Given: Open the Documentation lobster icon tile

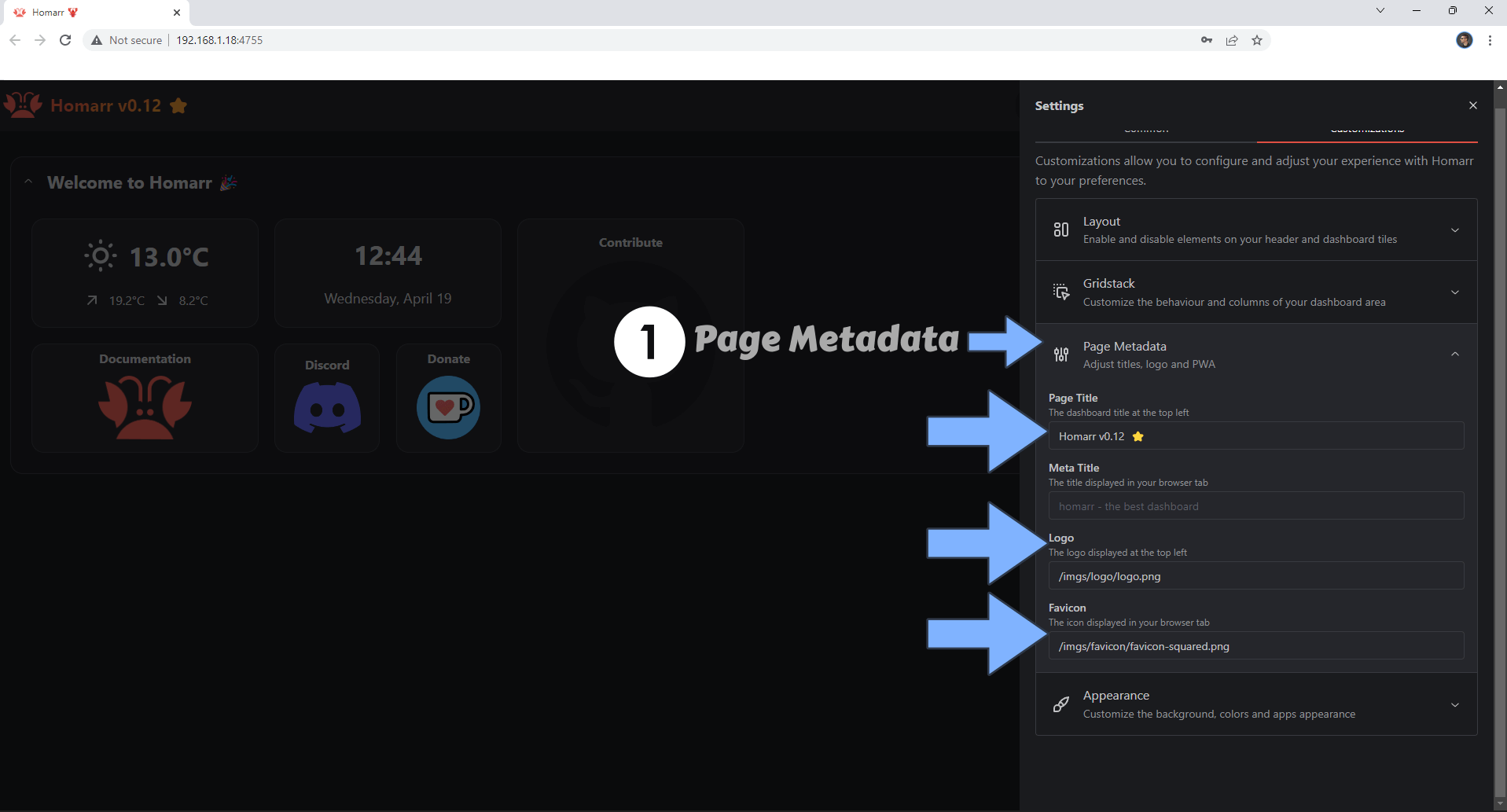Looking at the screenshot, I should [145, 406].
